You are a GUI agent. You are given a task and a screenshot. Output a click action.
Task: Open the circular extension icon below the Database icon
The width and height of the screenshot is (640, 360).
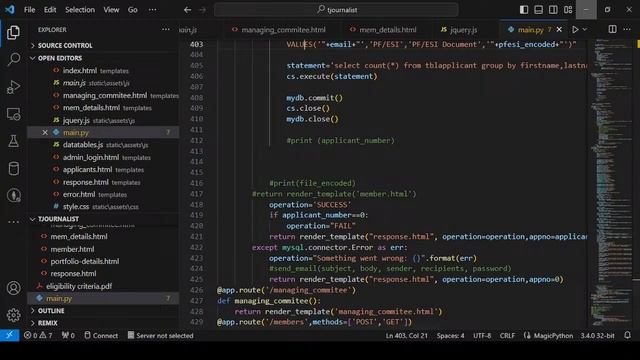pyautogui.click(x=13, y=196)
